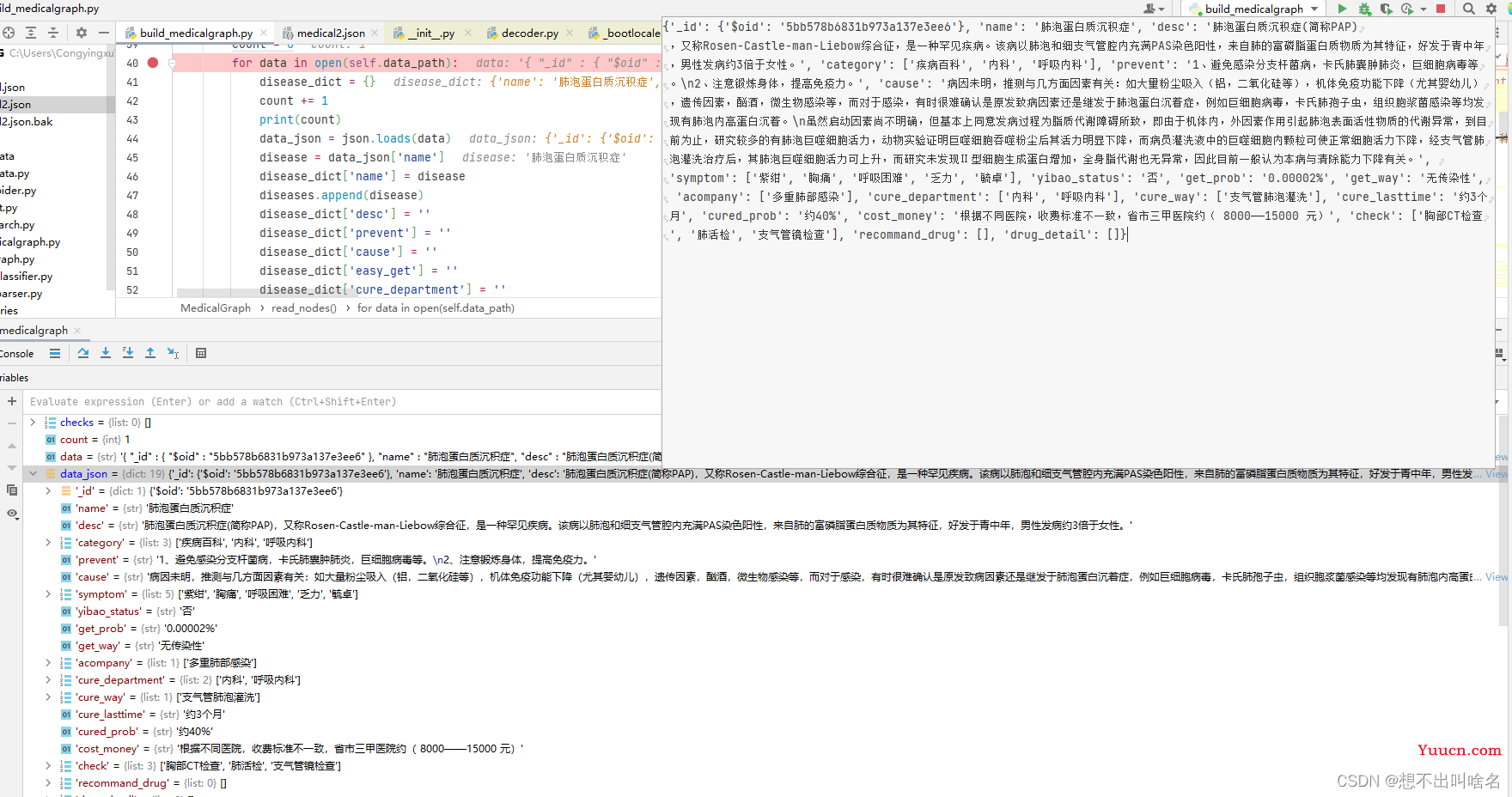Add a new watch with plus icon
This screenshot has width=1512, height=797.
12,401
